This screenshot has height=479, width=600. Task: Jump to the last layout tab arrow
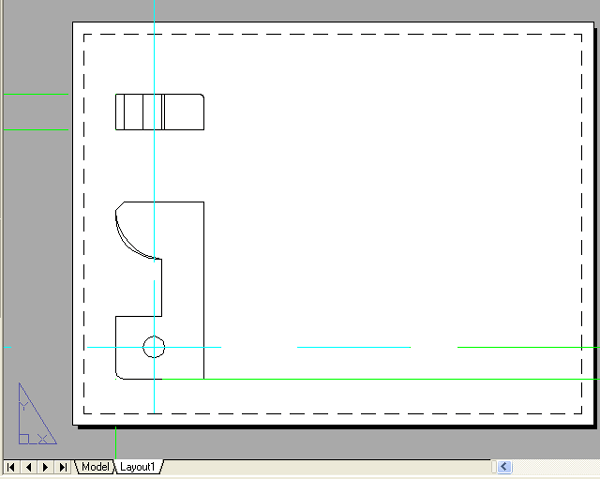pos(64,467)
